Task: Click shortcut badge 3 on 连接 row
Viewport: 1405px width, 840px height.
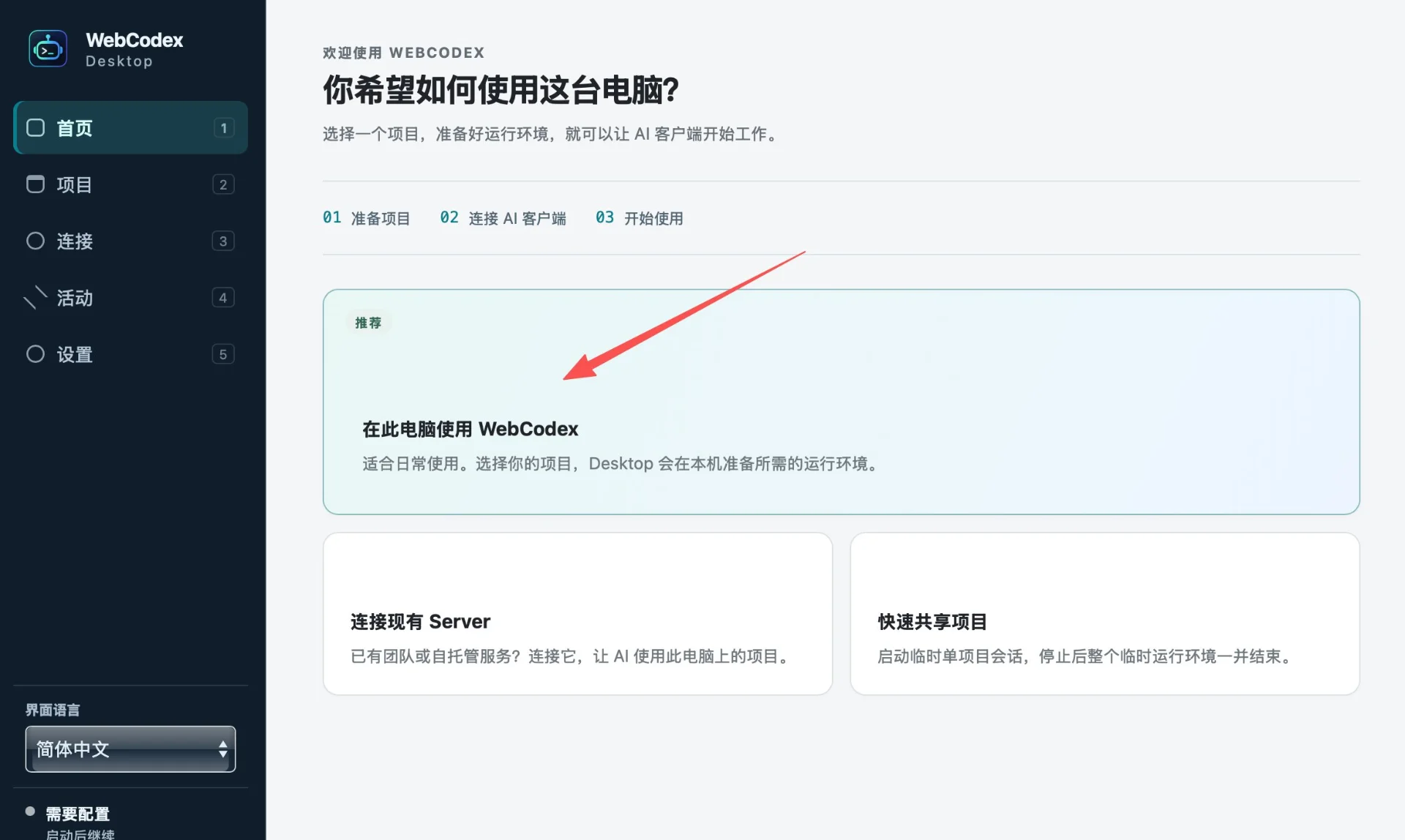Action: point(223,241)
